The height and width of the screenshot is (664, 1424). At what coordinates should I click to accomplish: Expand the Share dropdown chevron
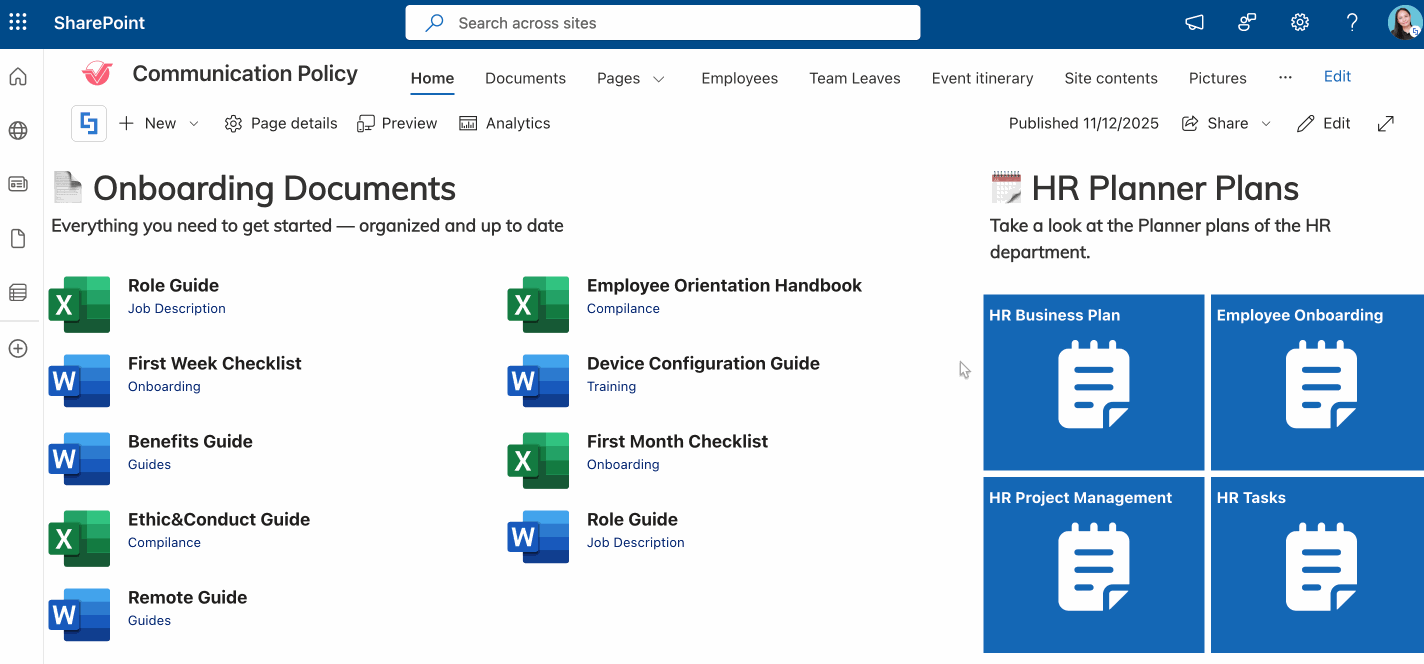click(x=1265, y=123)
